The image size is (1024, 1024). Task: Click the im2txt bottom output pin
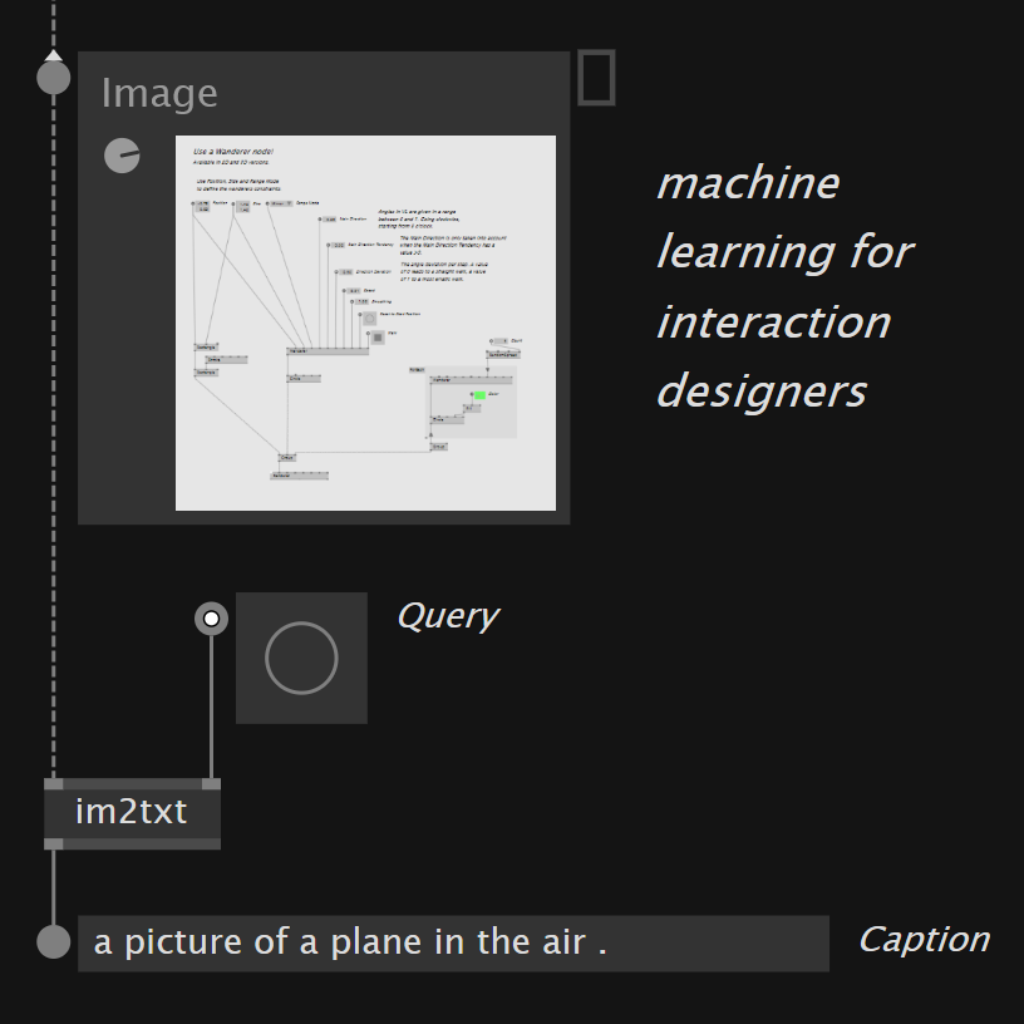[x=54, y=844]
